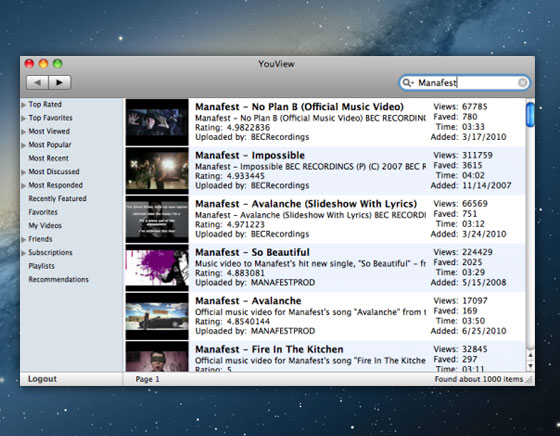The image size is (560, 436).
Task: Clear the search field with X icon
Action: coord(522,83)
